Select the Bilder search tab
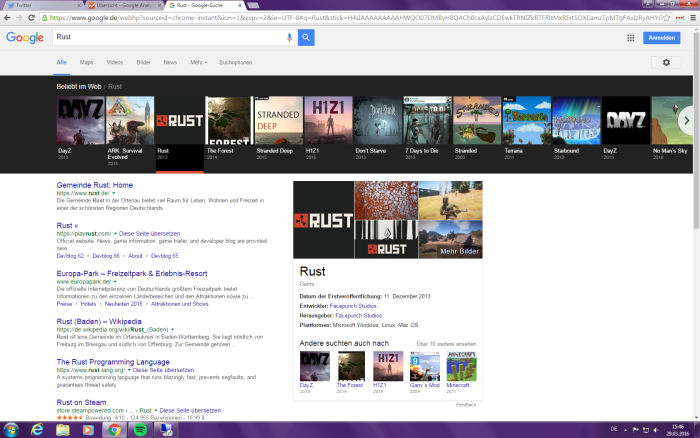700x438 pixels. 143,63
